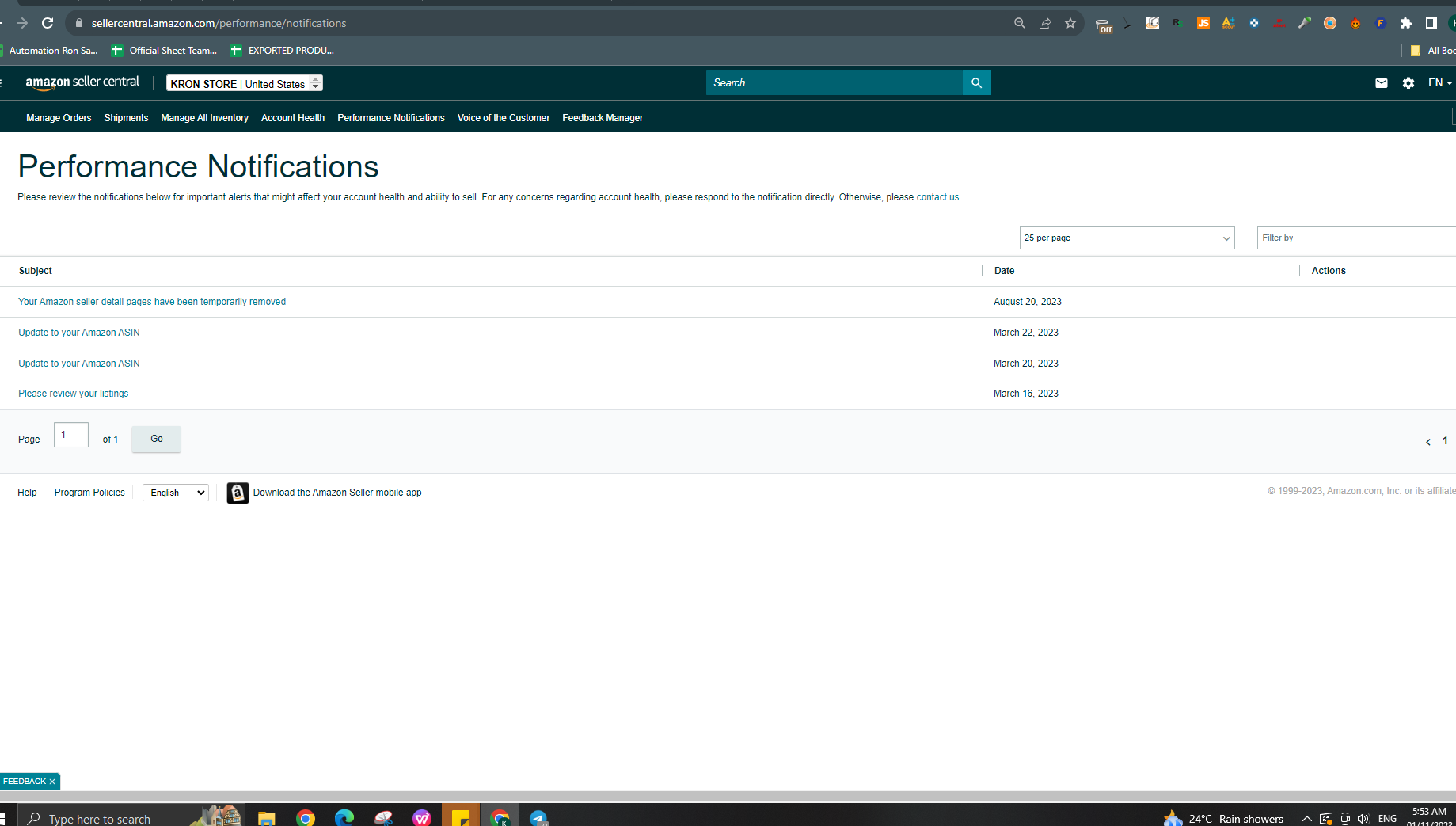Share this page via the share icon

[1045, 23]
